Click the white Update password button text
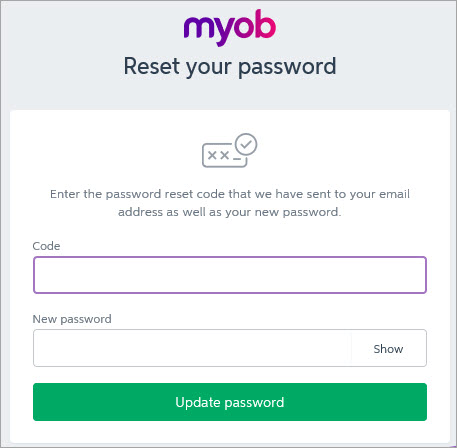This screenshot has height=448, width=457. (x=230, y=402)
